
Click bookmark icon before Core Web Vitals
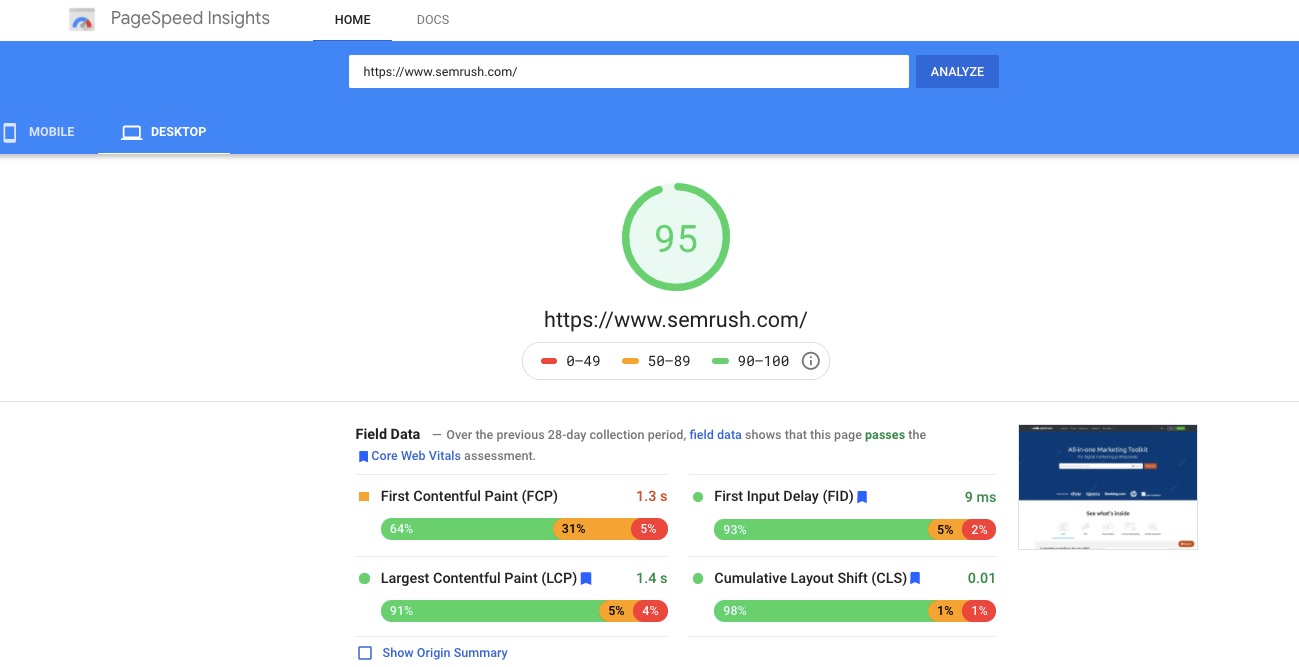click(363, 457)
